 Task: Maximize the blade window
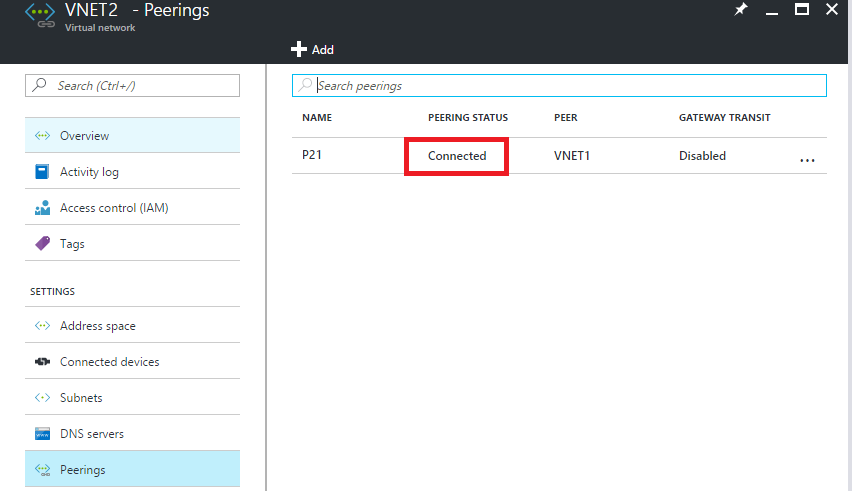802,9
